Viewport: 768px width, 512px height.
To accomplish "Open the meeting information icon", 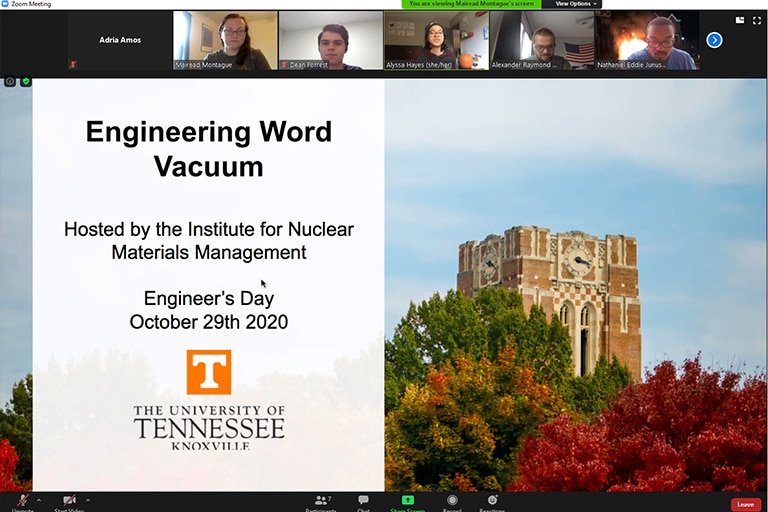I will [10, 81].
